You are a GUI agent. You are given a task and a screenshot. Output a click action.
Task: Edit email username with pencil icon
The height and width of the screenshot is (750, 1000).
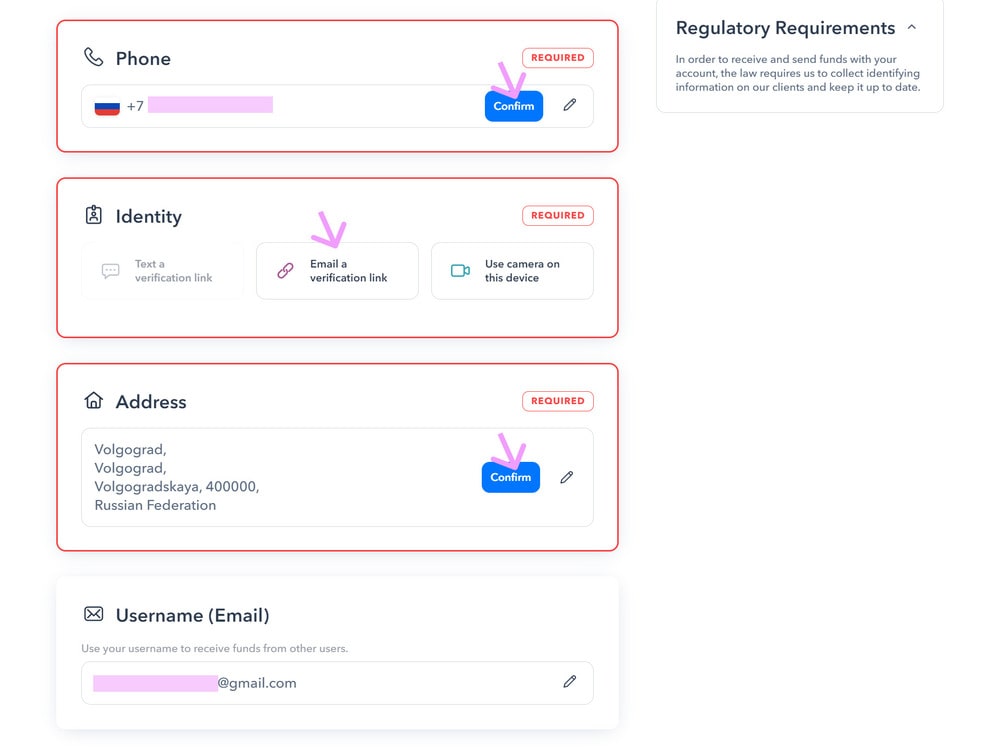coord(570,682)
